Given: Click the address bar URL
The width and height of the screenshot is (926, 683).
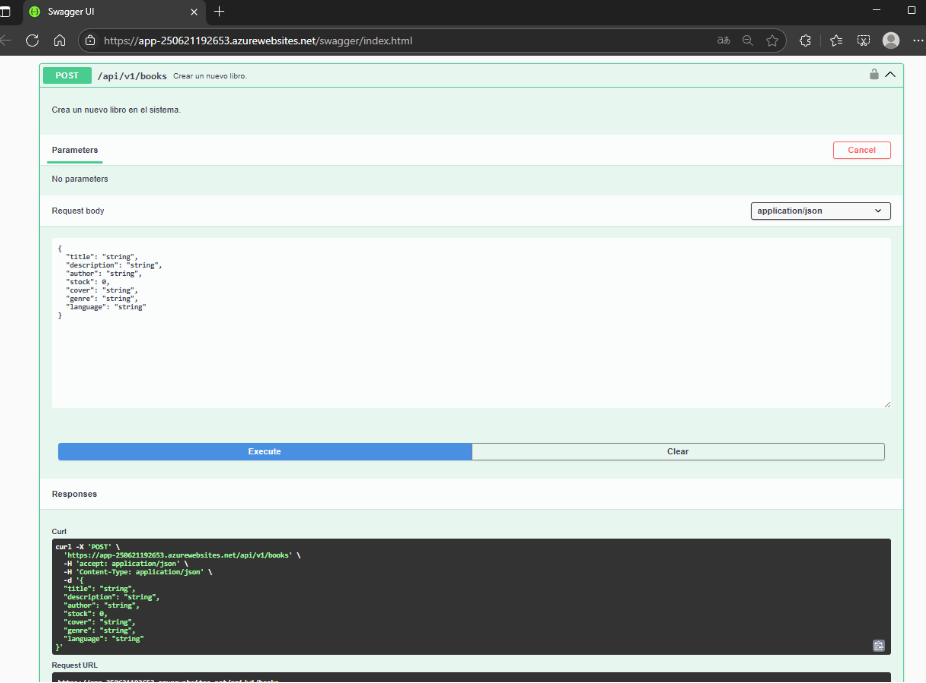Looking at the screenshot, I should click(x=258, y=41).
